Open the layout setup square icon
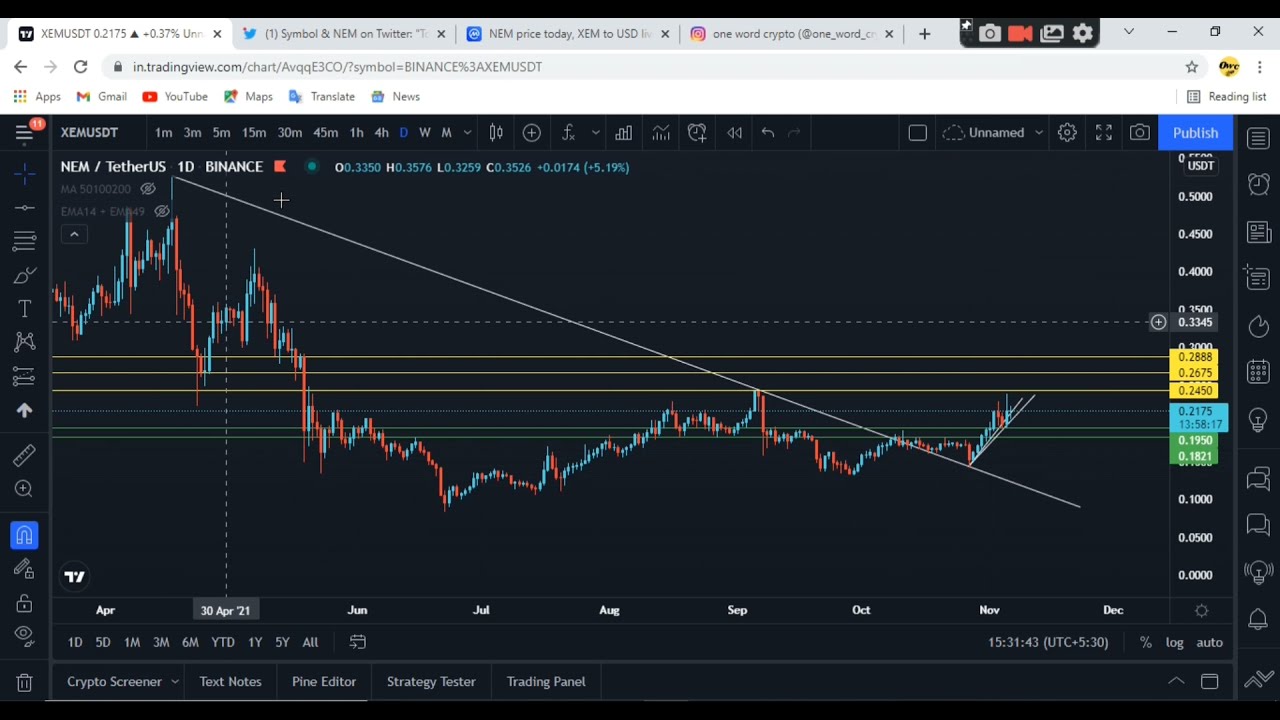 [917, 133]
